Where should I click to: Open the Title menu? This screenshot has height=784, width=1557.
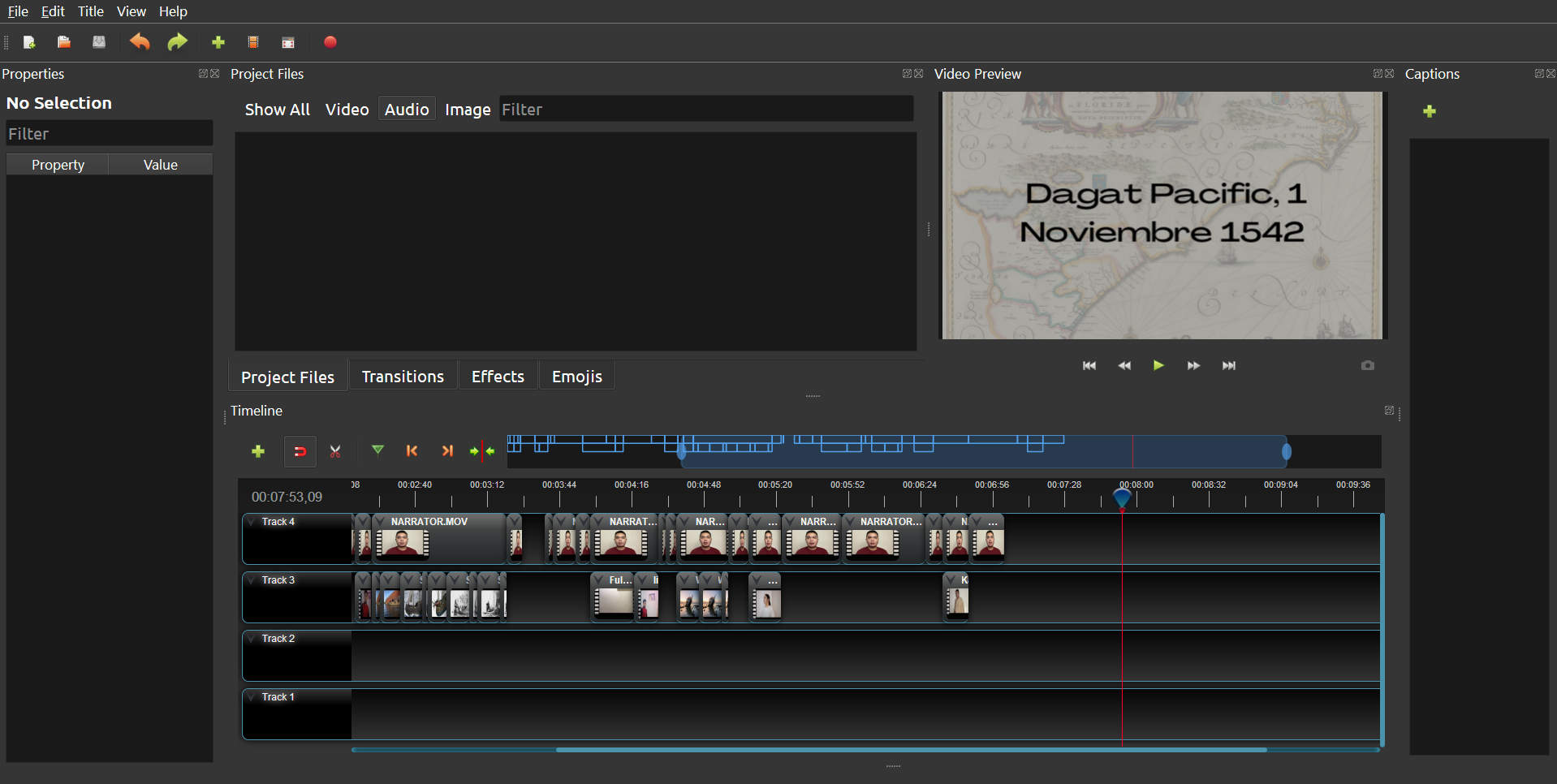[x=90, y=11]
